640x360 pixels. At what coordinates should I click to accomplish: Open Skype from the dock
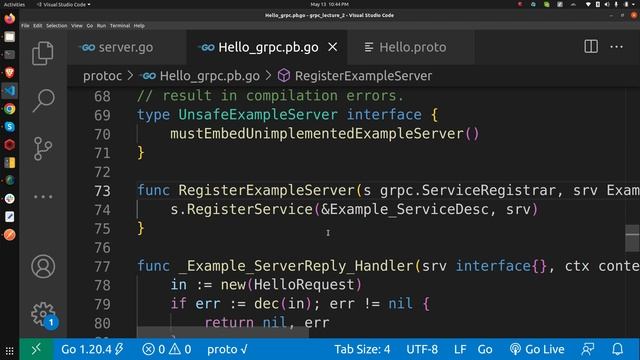[x=10, y=127]
